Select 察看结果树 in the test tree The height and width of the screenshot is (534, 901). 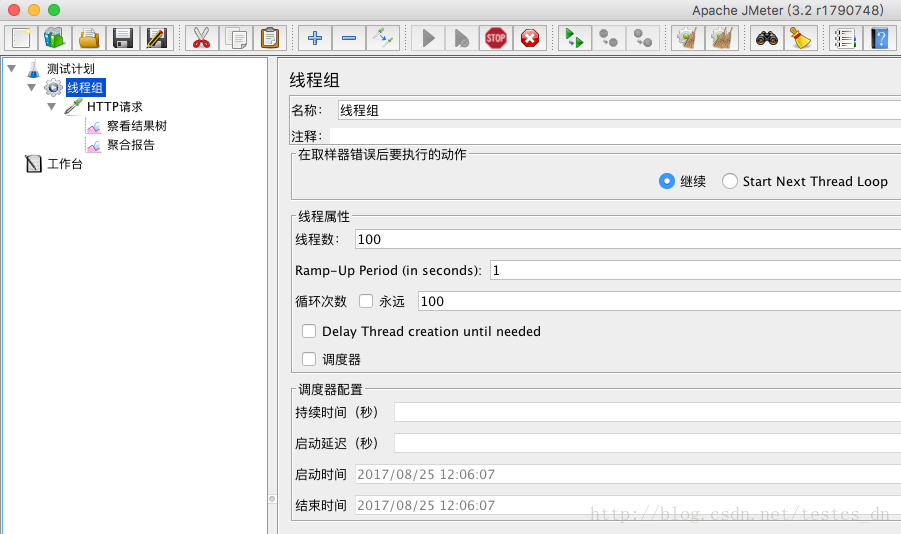click(x=136, y=126)
